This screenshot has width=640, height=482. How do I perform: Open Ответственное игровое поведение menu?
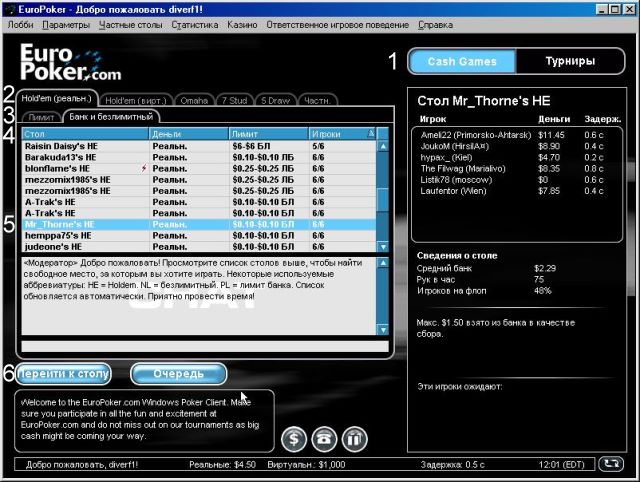click(338, 25)
